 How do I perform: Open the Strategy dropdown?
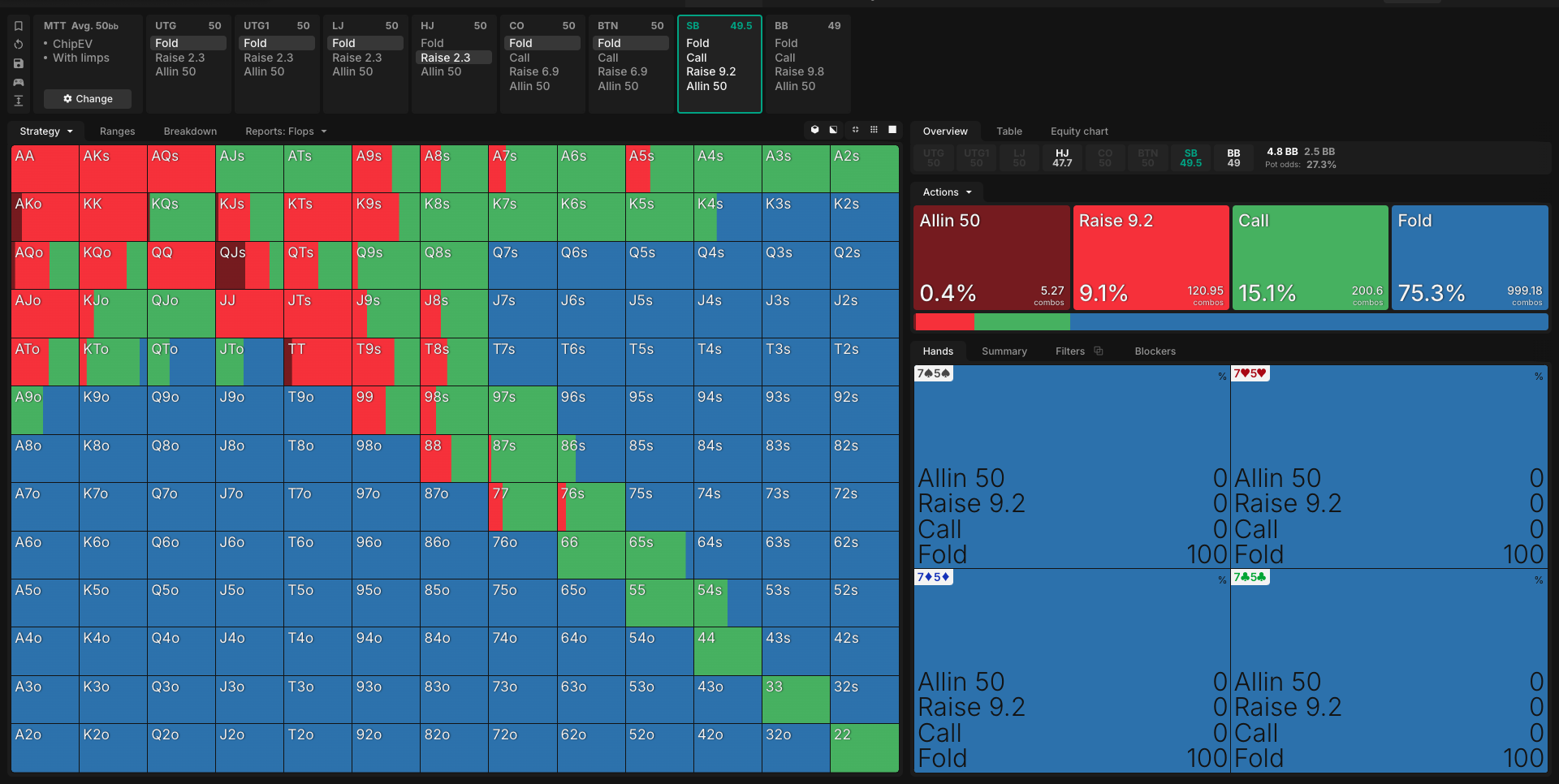pos(46,131)
